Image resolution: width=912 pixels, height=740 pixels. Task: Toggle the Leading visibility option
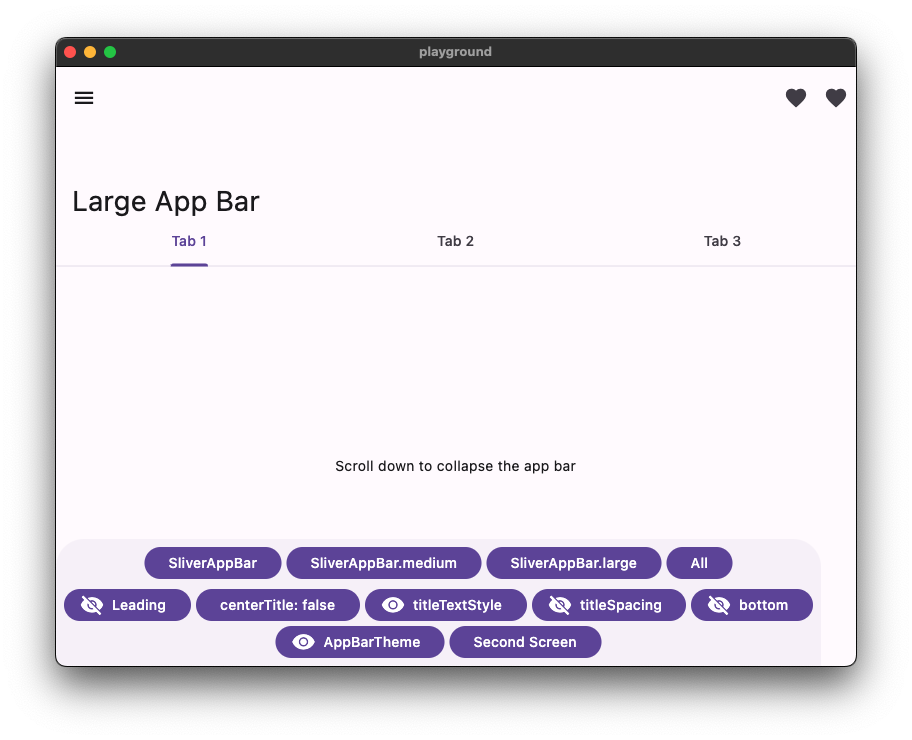pos(127,605)
